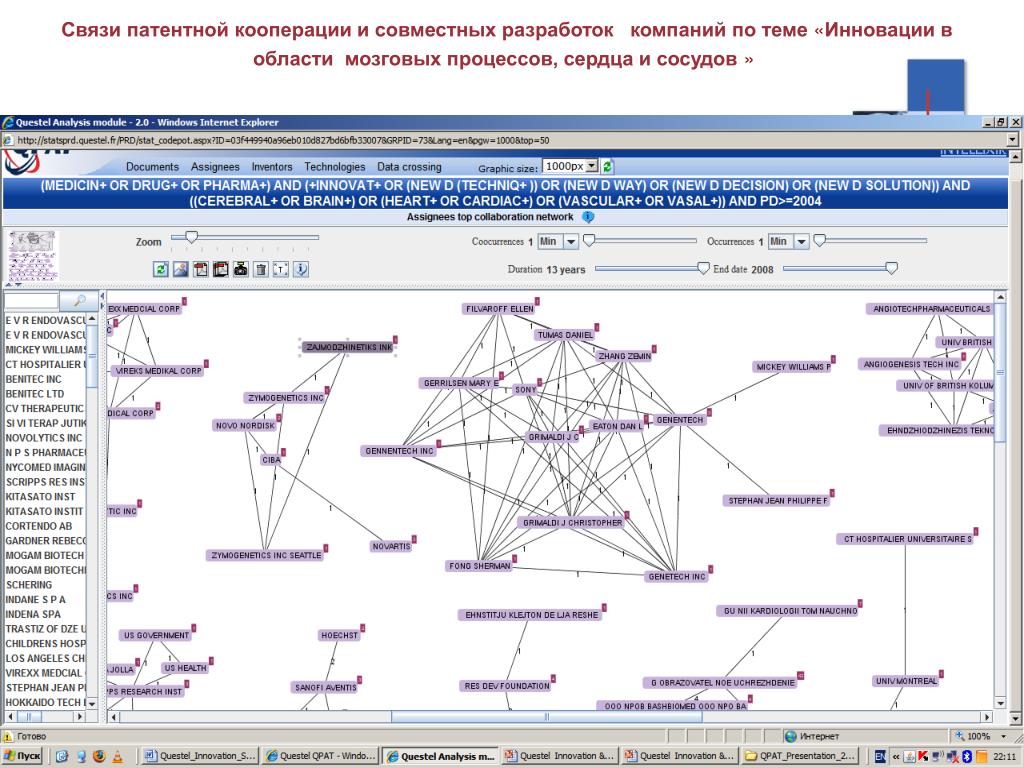The image size is (1024, 768).
Task: Click the EN language indicator in the taskbar
Action: [x=880, y=756]
